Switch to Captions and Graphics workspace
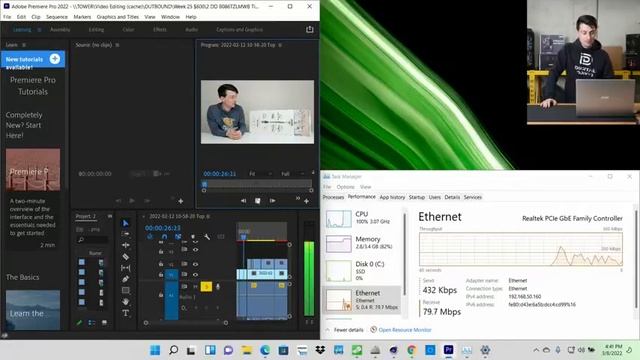Screen dimensions: 640x360 pyautogui.click(x=240, y=29)
